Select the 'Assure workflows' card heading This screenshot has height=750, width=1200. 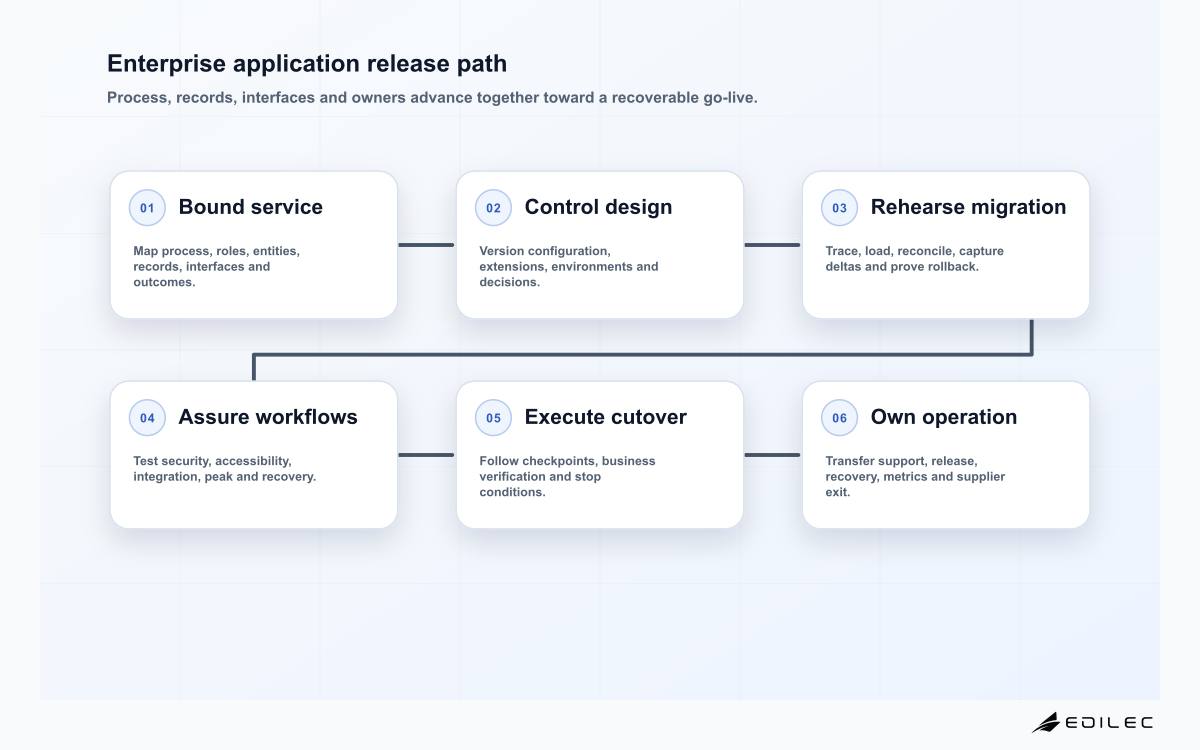pyautogui.click(x=268, y=417)
